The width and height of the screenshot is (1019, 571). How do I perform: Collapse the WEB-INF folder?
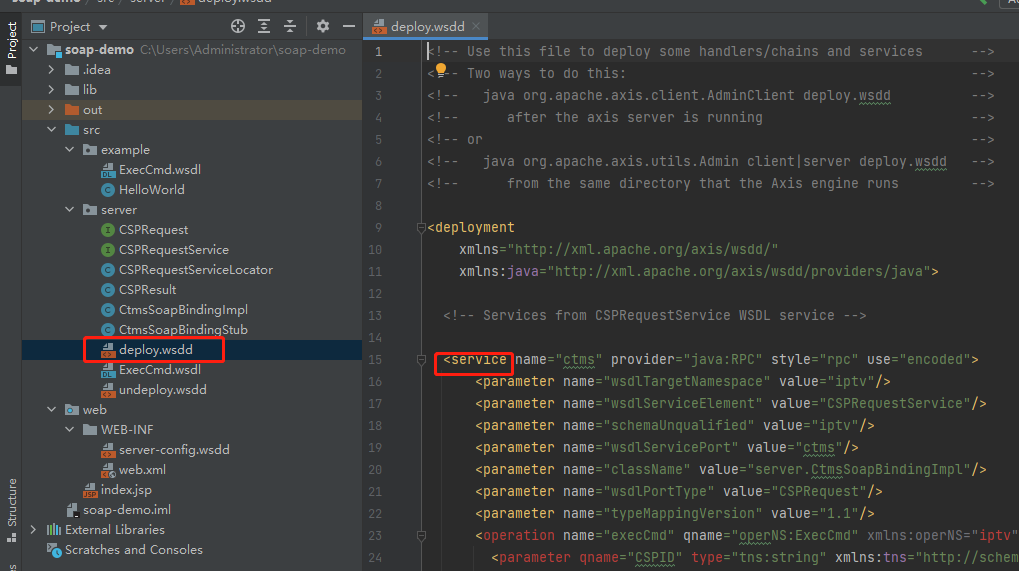click(70, 429)
